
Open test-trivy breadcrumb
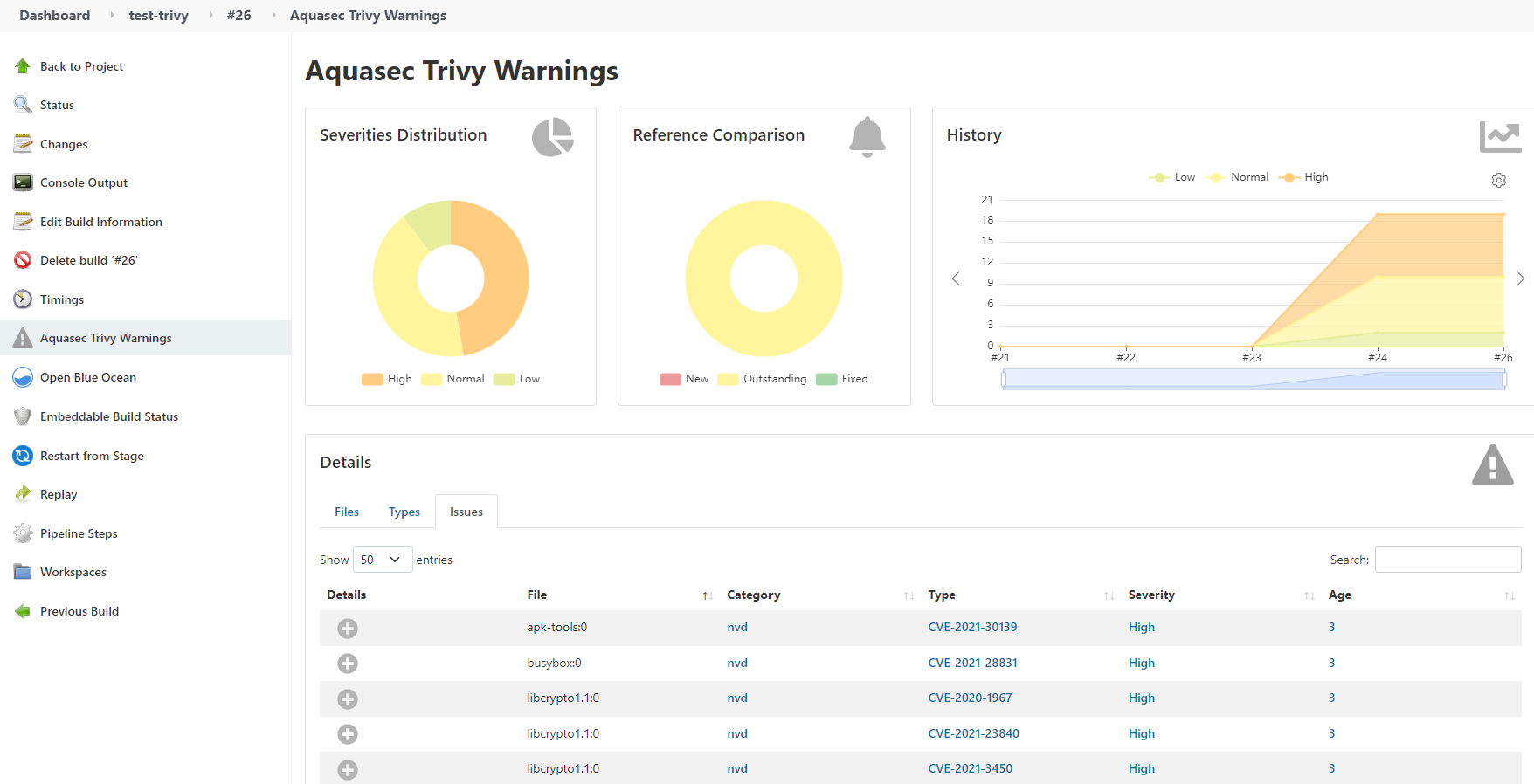[x=159, y=16]
